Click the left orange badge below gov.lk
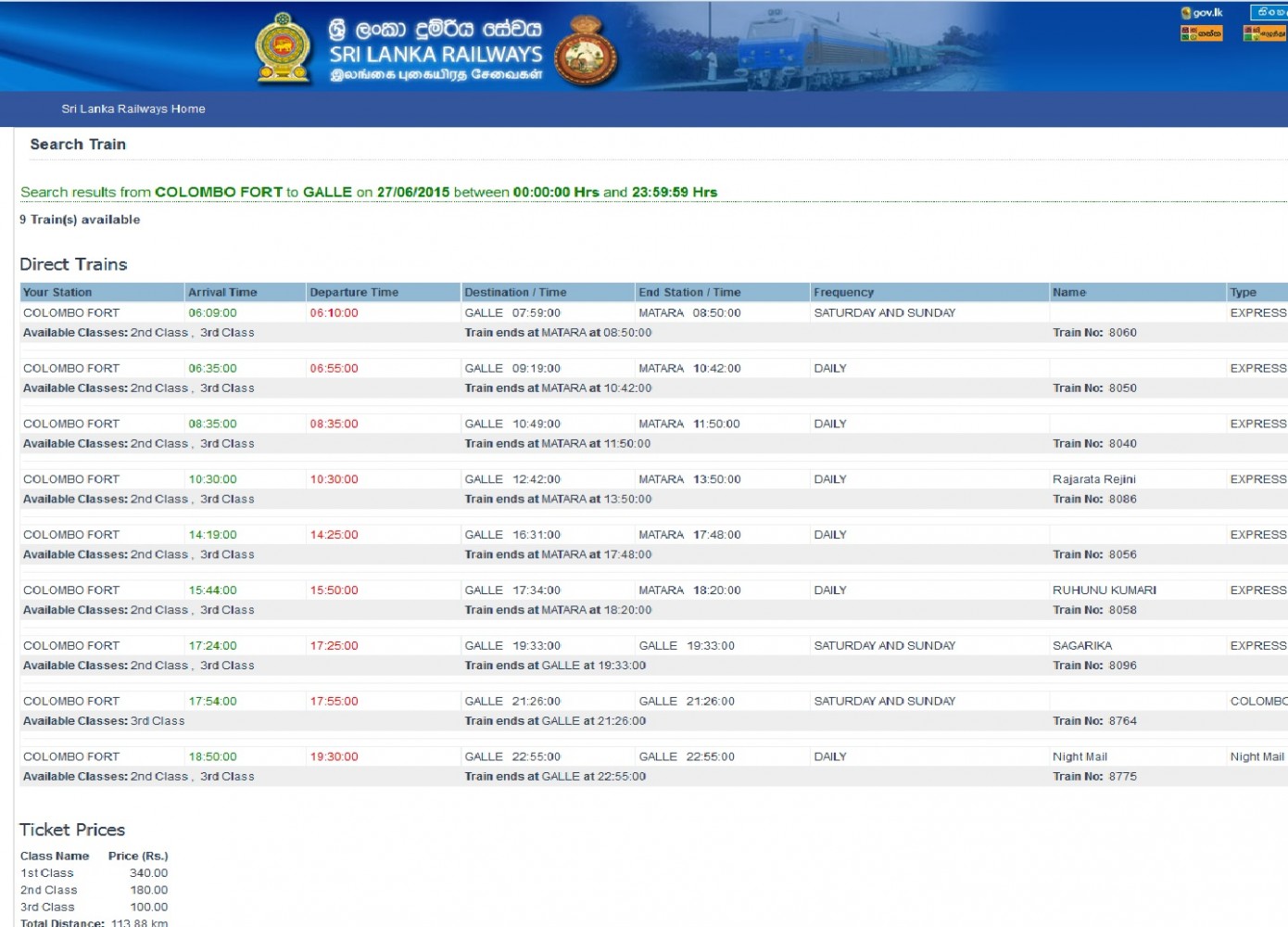Screen dimensions: 1288x927 click(x=1202, y=33)
